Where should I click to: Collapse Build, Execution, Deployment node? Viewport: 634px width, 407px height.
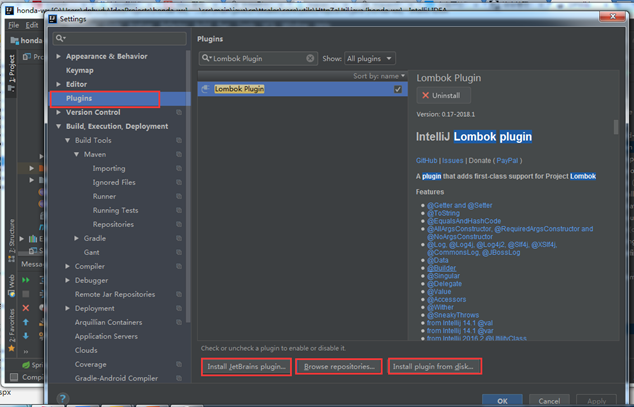pyautogui.click(x=59, y=127)
